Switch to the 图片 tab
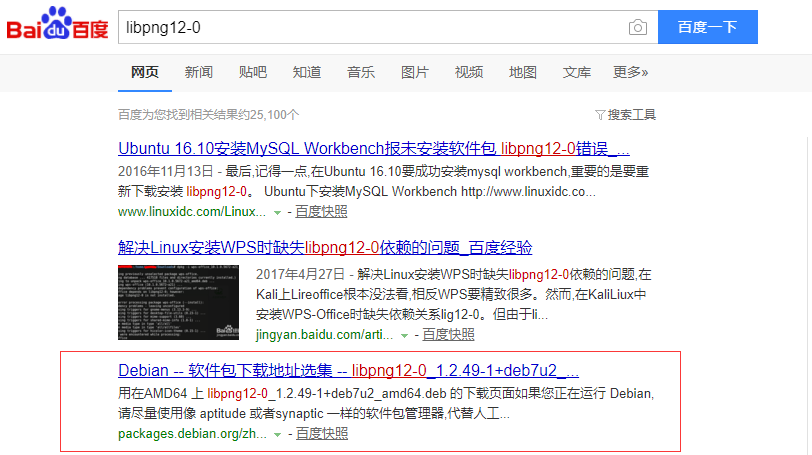The height and width of the screenshot is (455, 812). point(415,72)
